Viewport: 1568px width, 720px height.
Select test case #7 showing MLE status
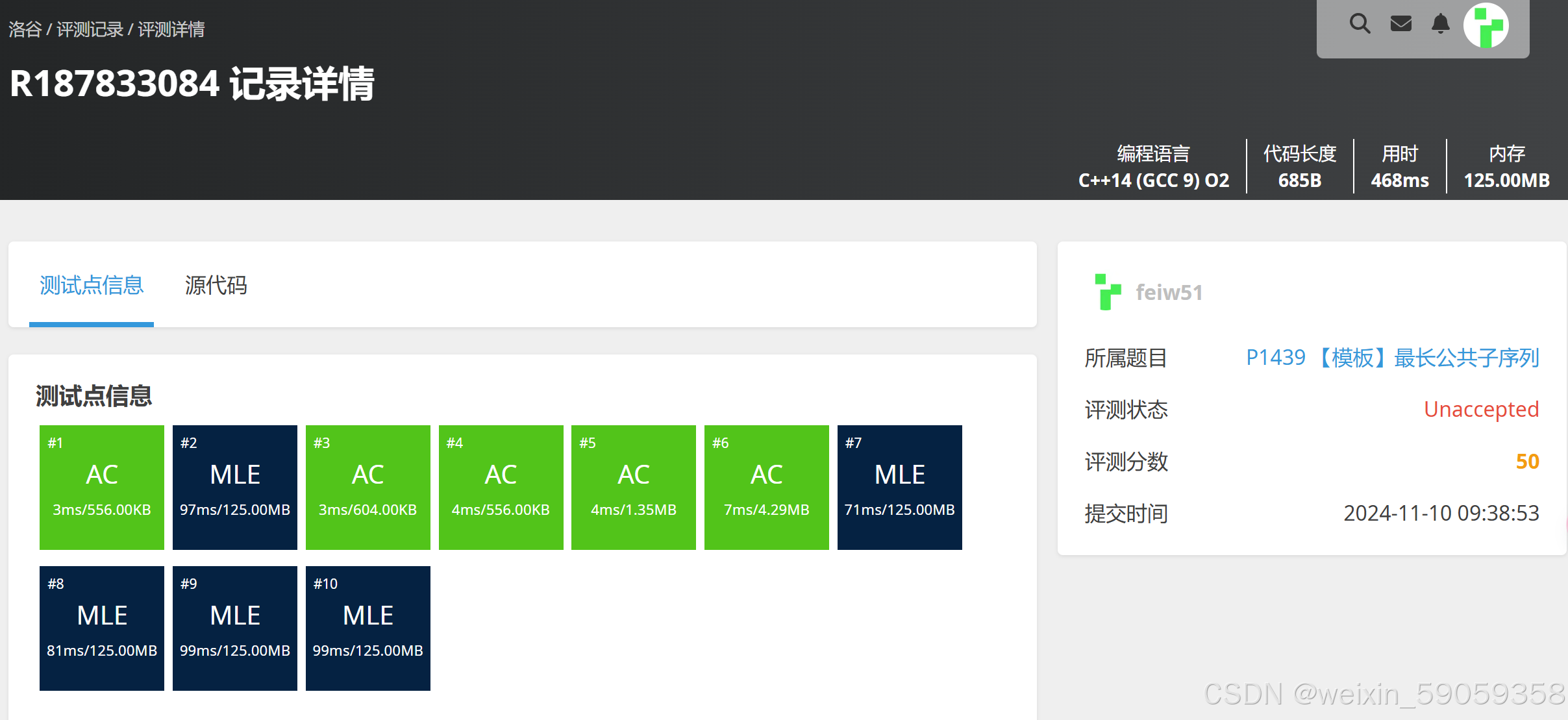pyautogui.click(x=899, y=487)
